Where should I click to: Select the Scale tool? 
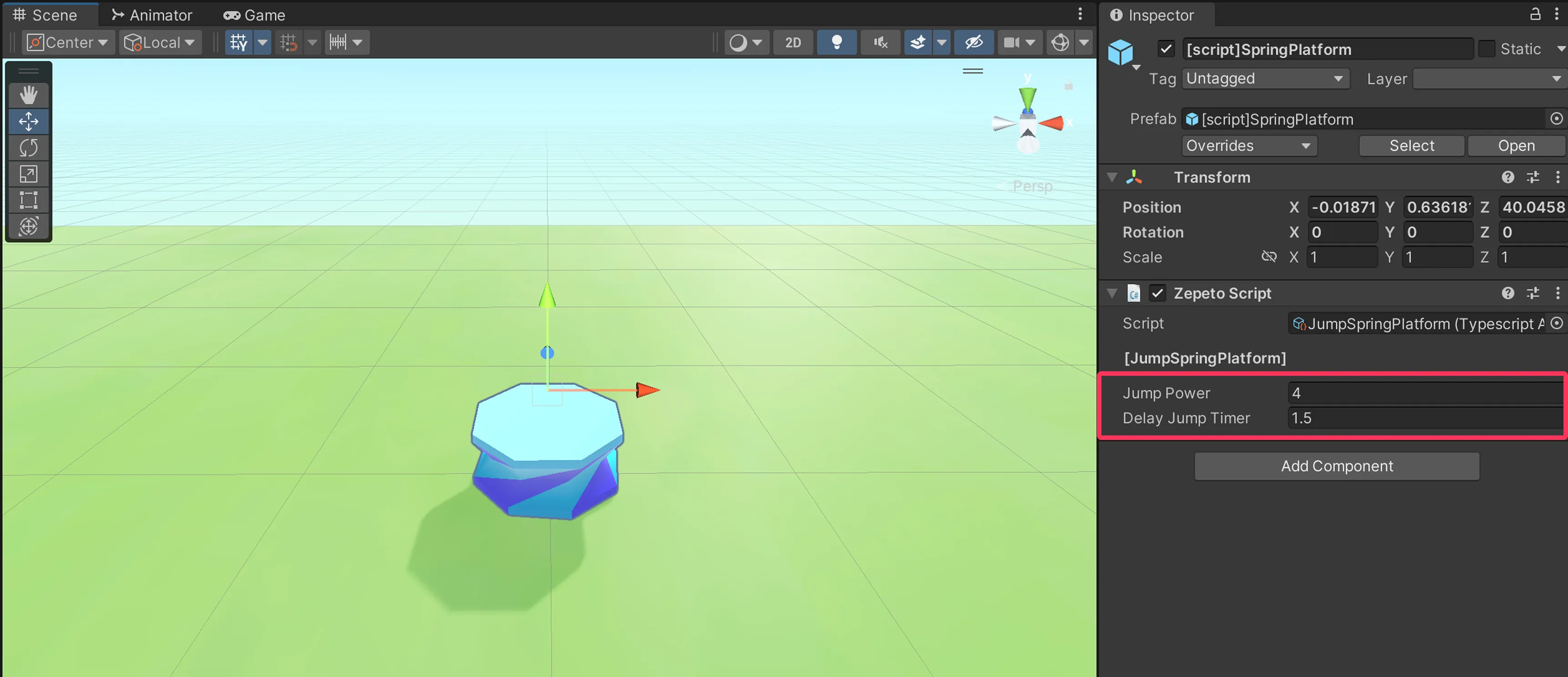coord(29,174)
